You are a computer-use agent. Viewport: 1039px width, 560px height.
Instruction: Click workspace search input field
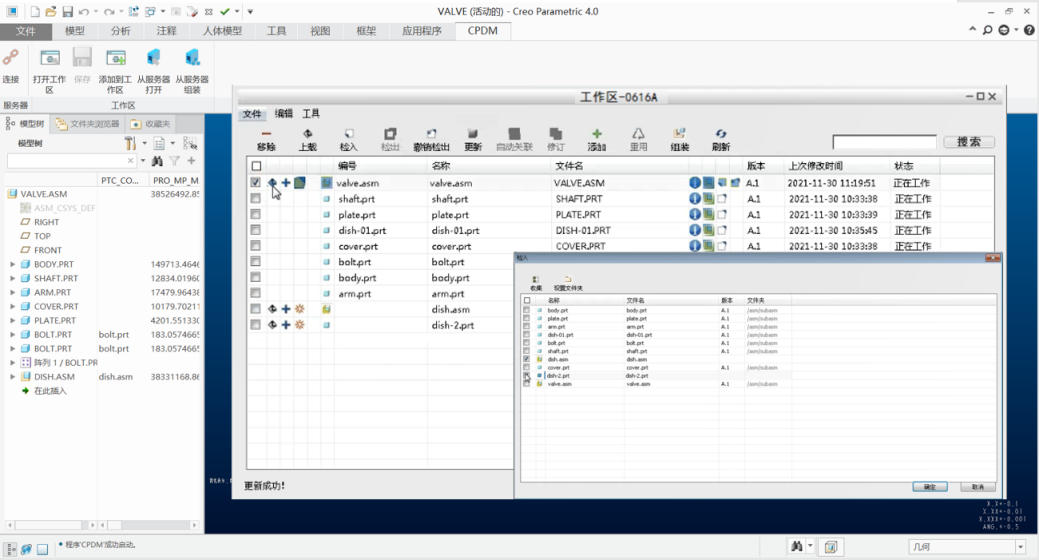[884, 142]
